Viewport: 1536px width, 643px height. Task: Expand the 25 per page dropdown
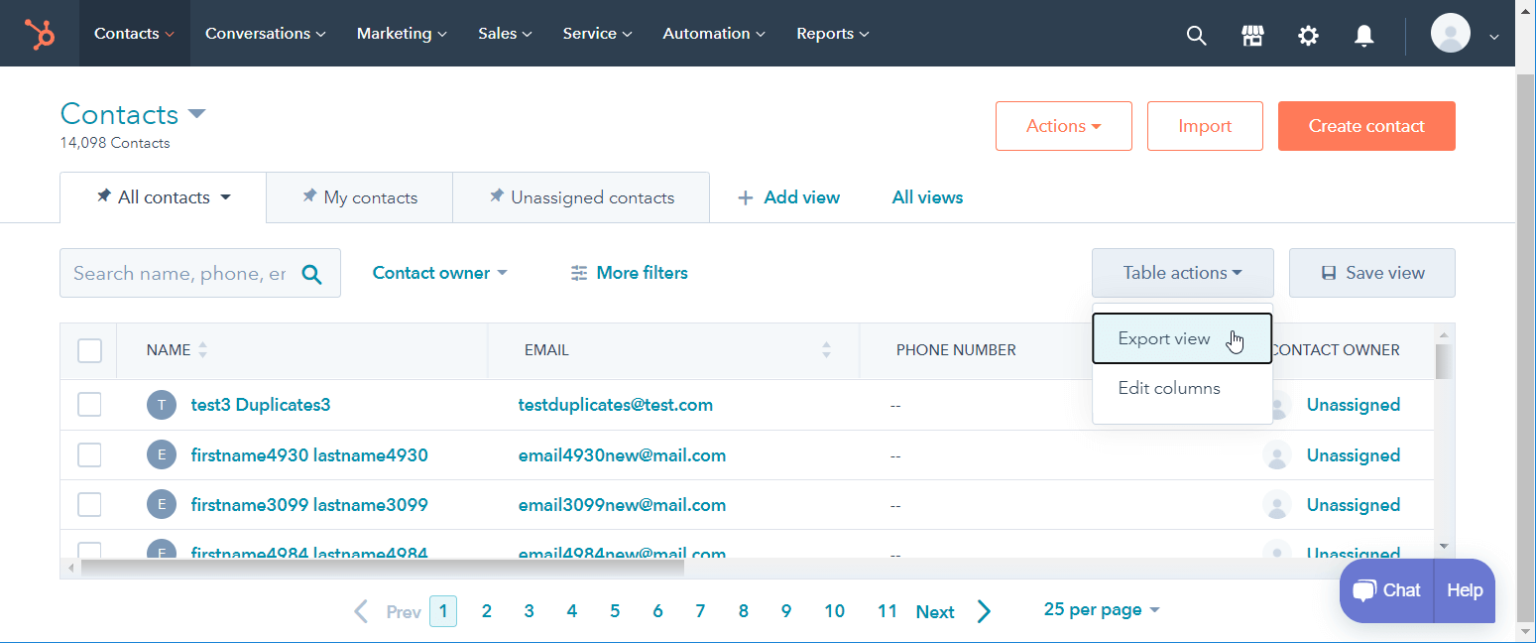click(x=1100, y=609)
